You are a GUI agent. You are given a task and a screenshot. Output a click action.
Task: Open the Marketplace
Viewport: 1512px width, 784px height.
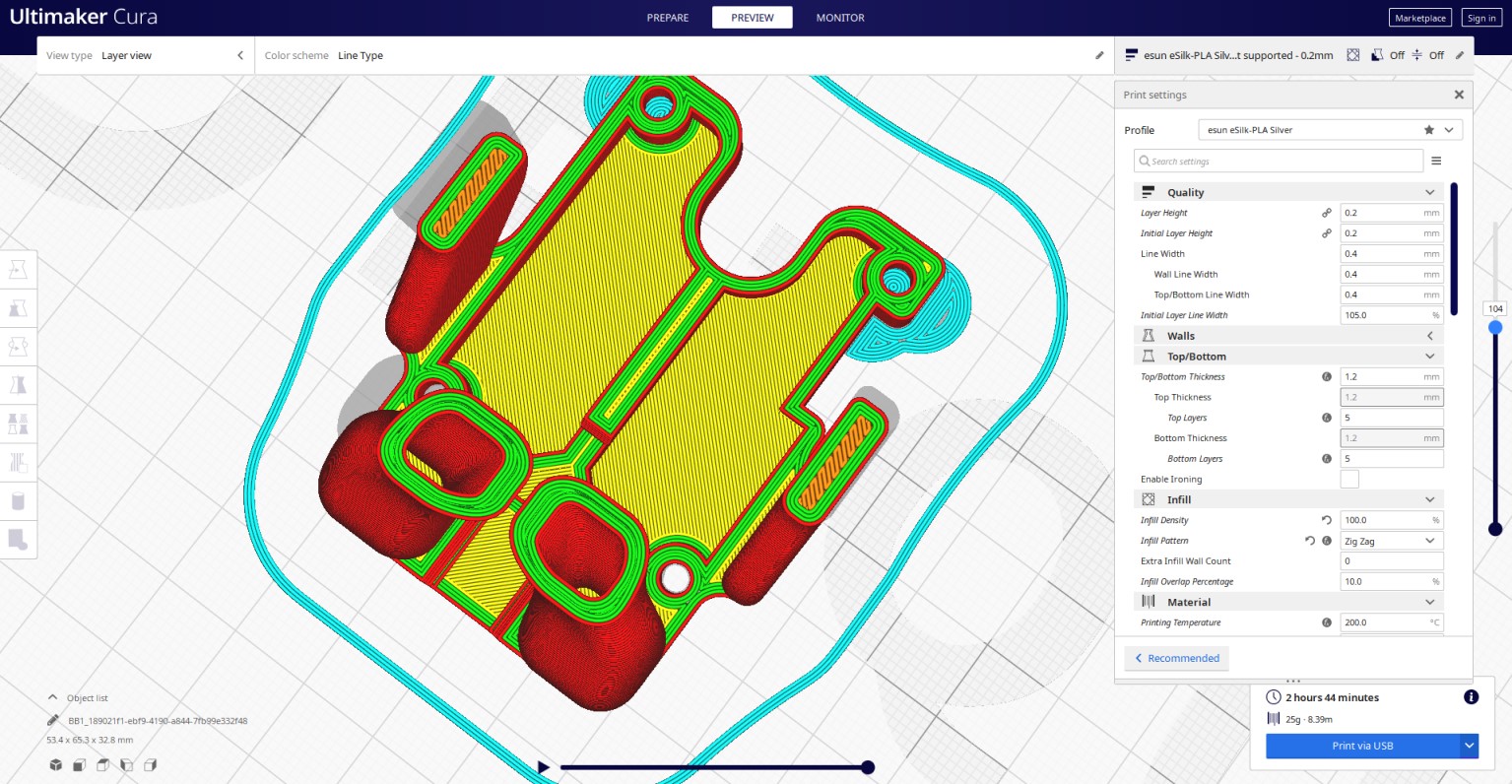click(x=1420, y=18)
